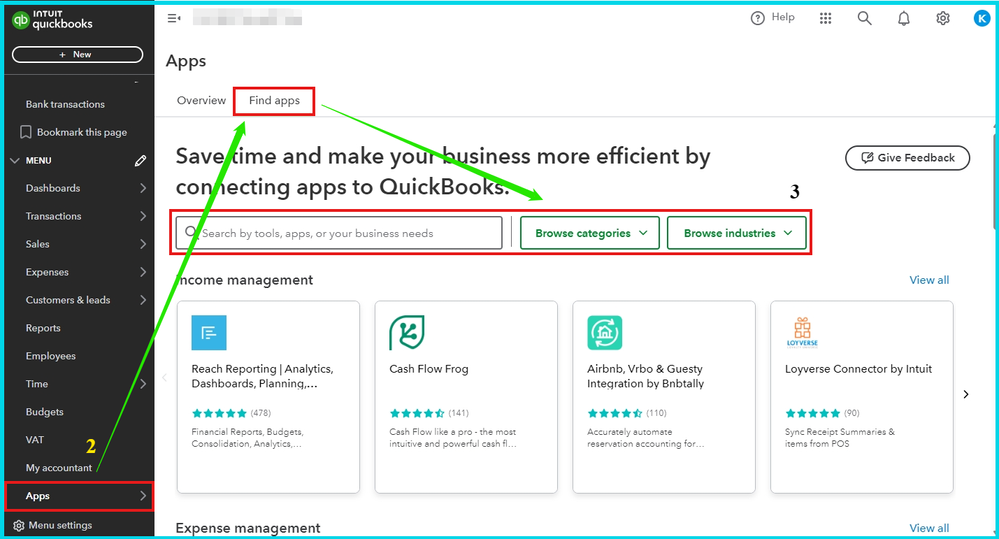Screen dimensions: 999x539
Task: Click the Loyverse app logo
Action: (x=802, y=333)
